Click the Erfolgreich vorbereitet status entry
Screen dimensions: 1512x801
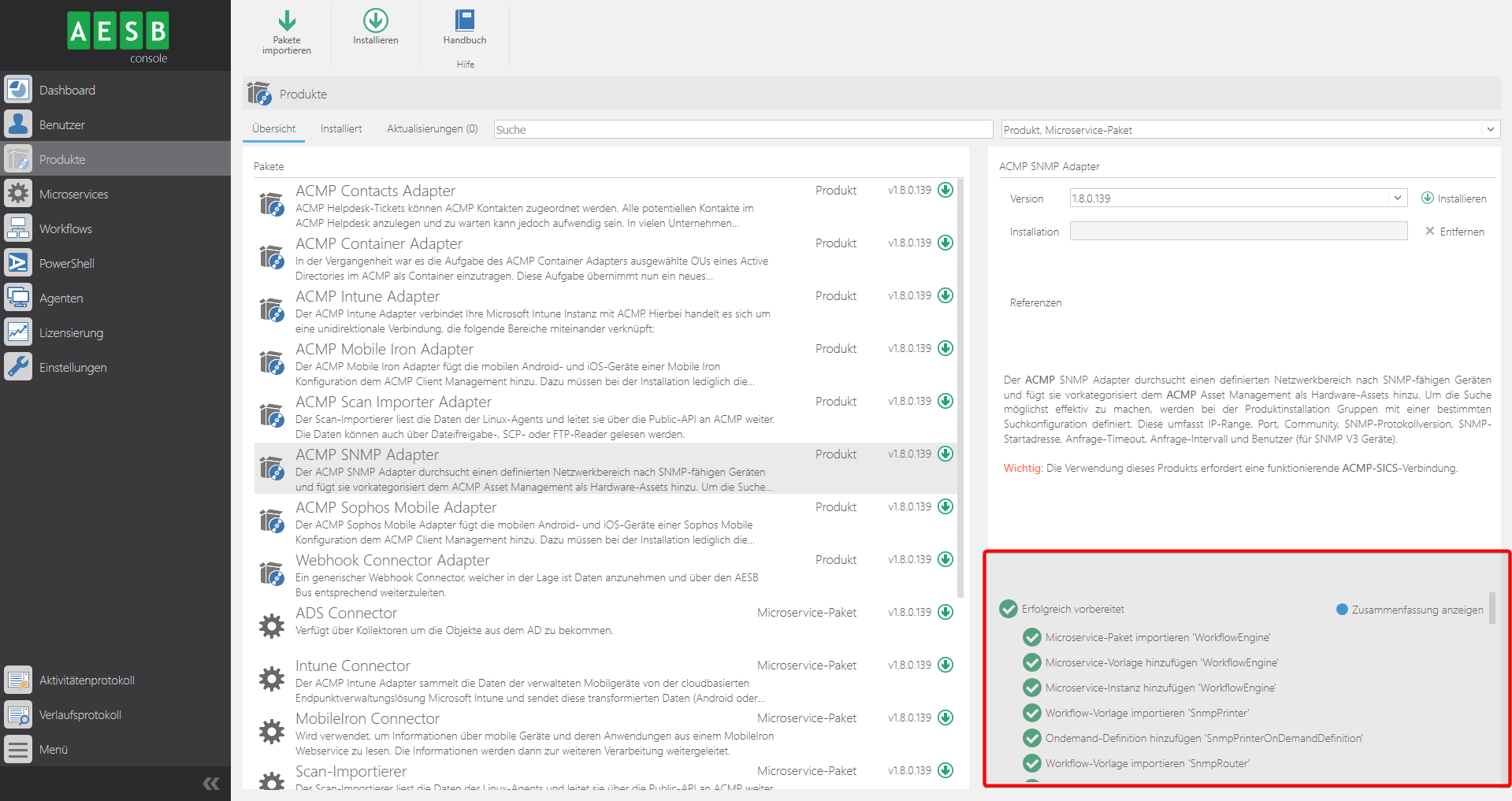pyautogui.click(x=1061, y=609)
